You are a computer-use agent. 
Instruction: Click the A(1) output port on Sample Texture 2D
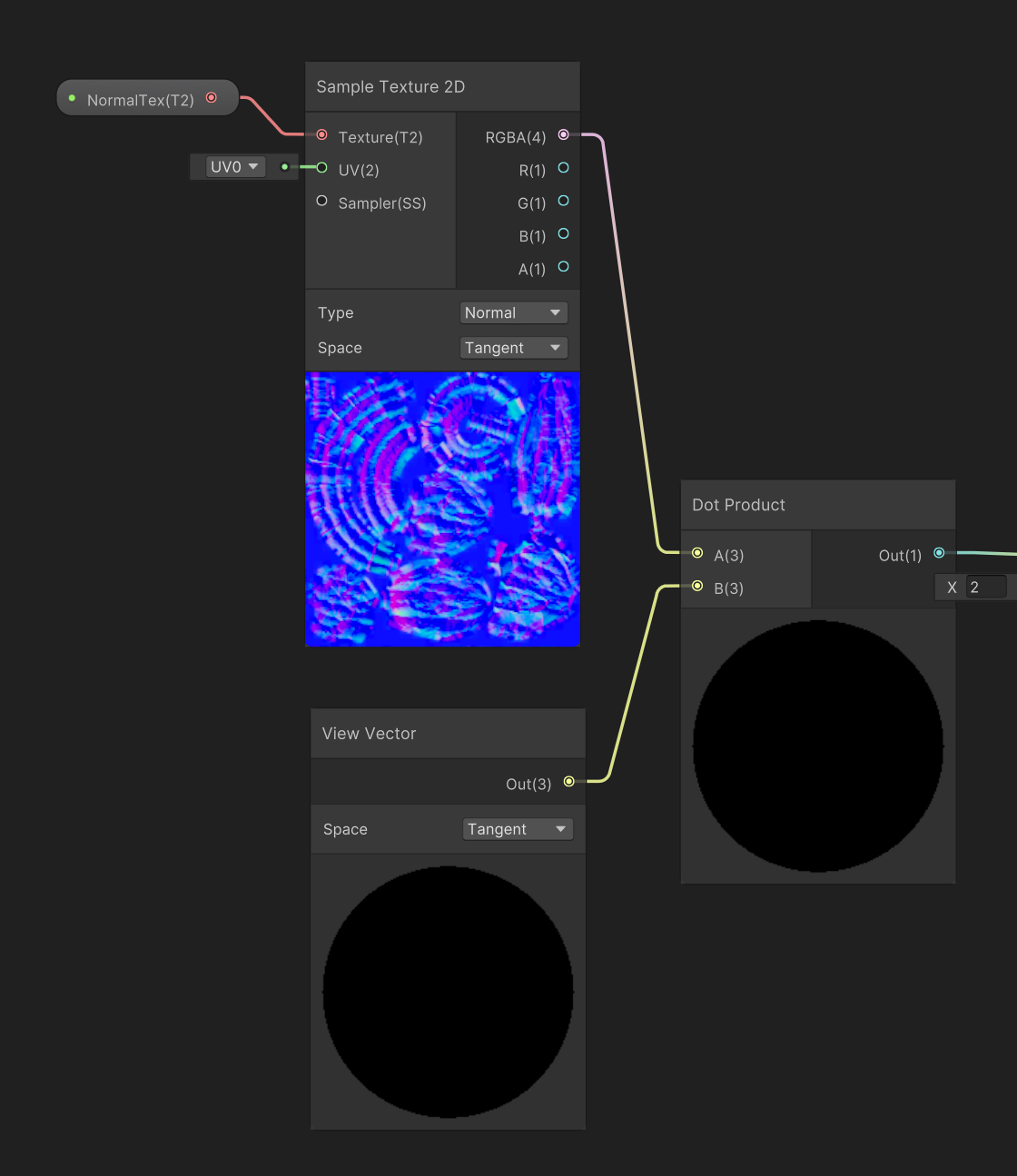563,266
